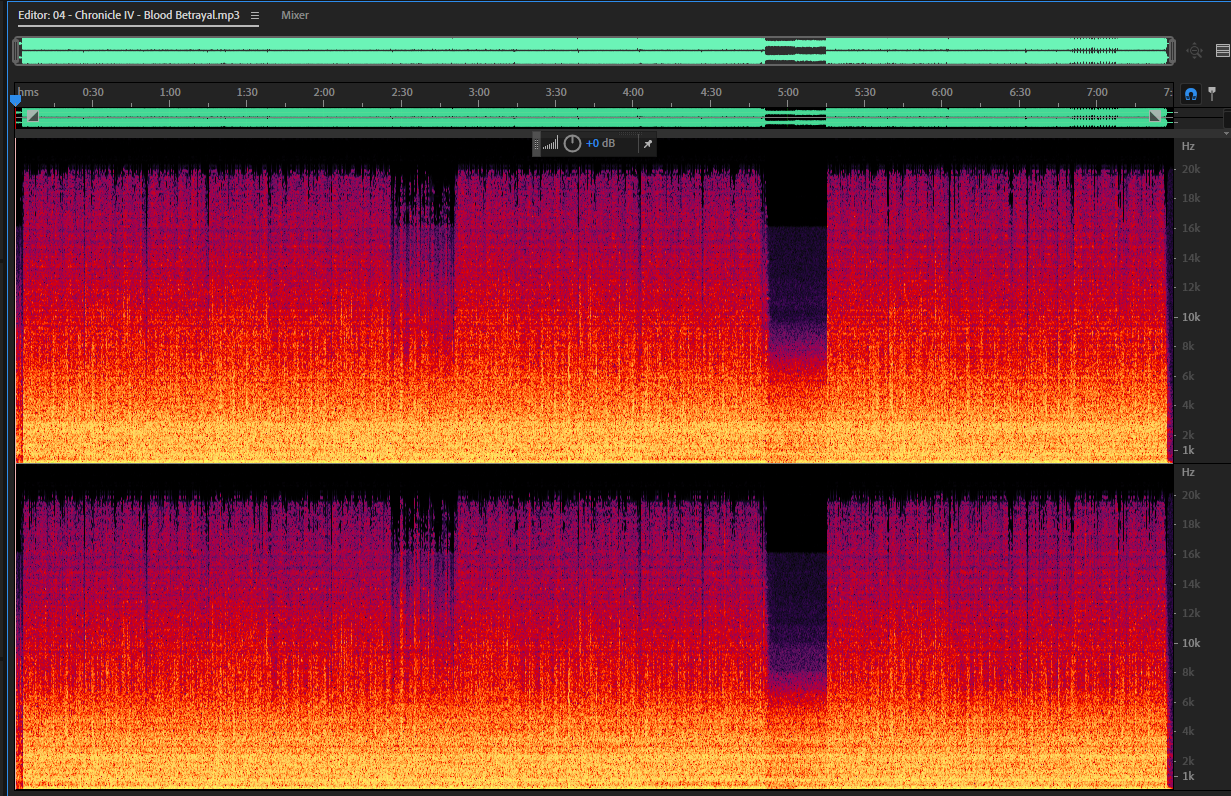
Task: Click the 2:00 mark on the ruler
Action: tap(324, 92)
